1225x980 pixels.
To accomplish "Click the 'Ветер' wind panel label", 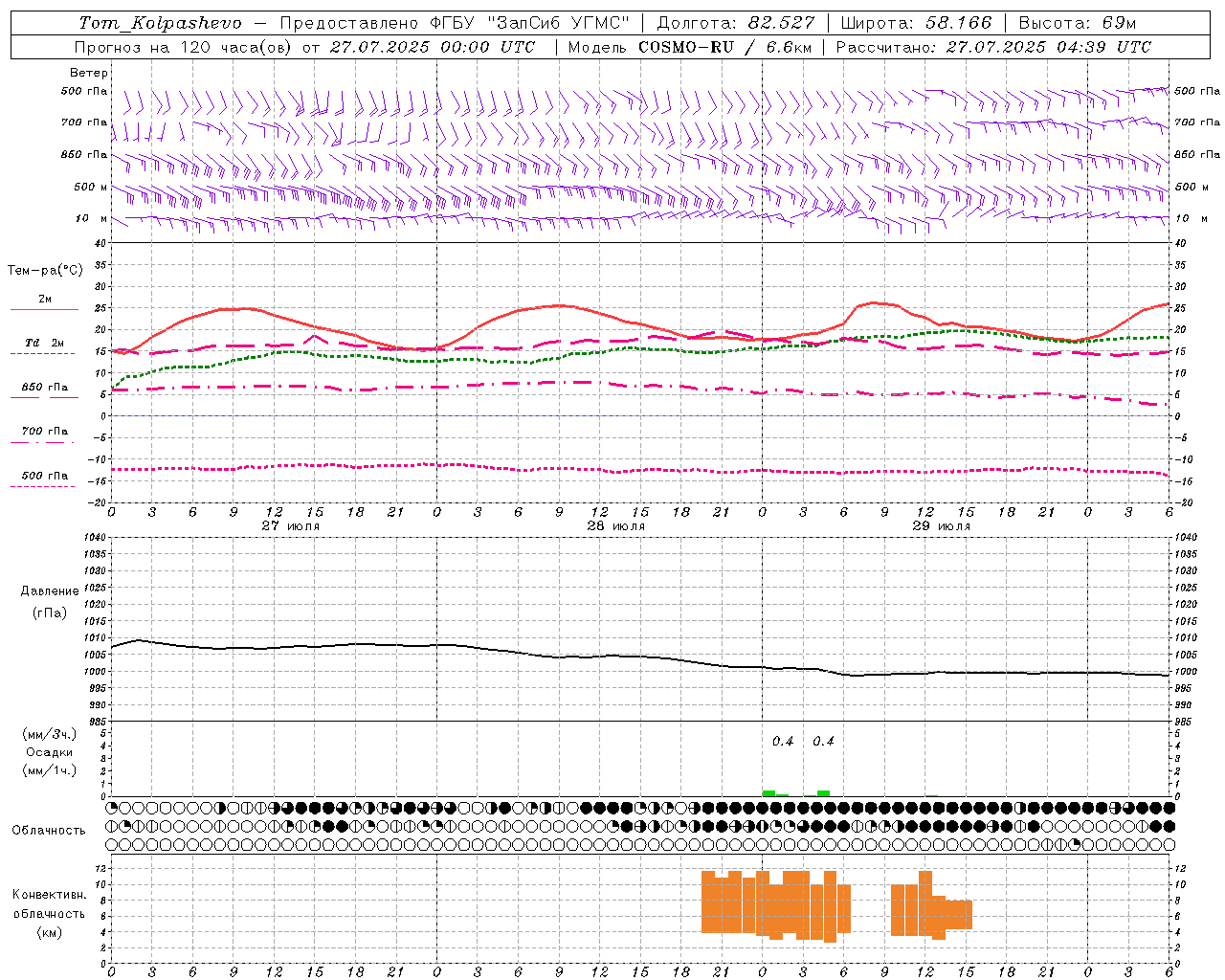I will coord(88,73).
